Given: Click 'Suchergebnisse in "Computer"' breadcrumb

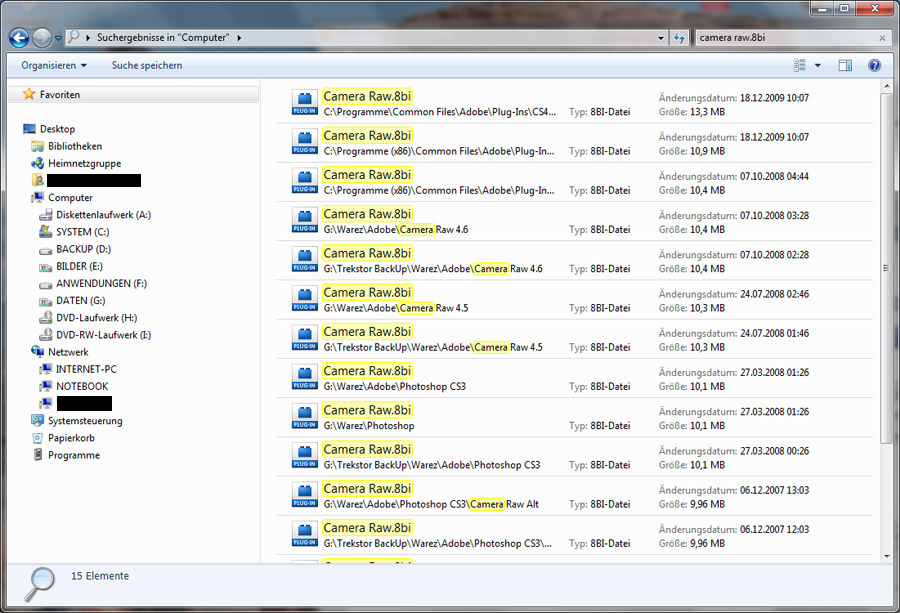Looking at the screenshot, I should tap(162, 38).
